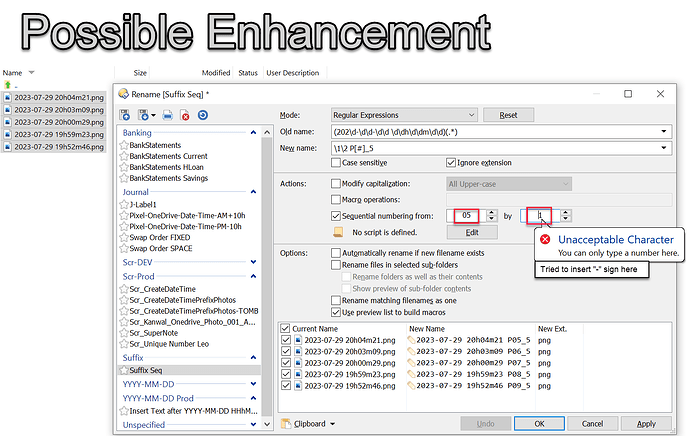Click the Reset button beside Mode
Viewport: 690px width, 436px height.
[x=508, y=115]
